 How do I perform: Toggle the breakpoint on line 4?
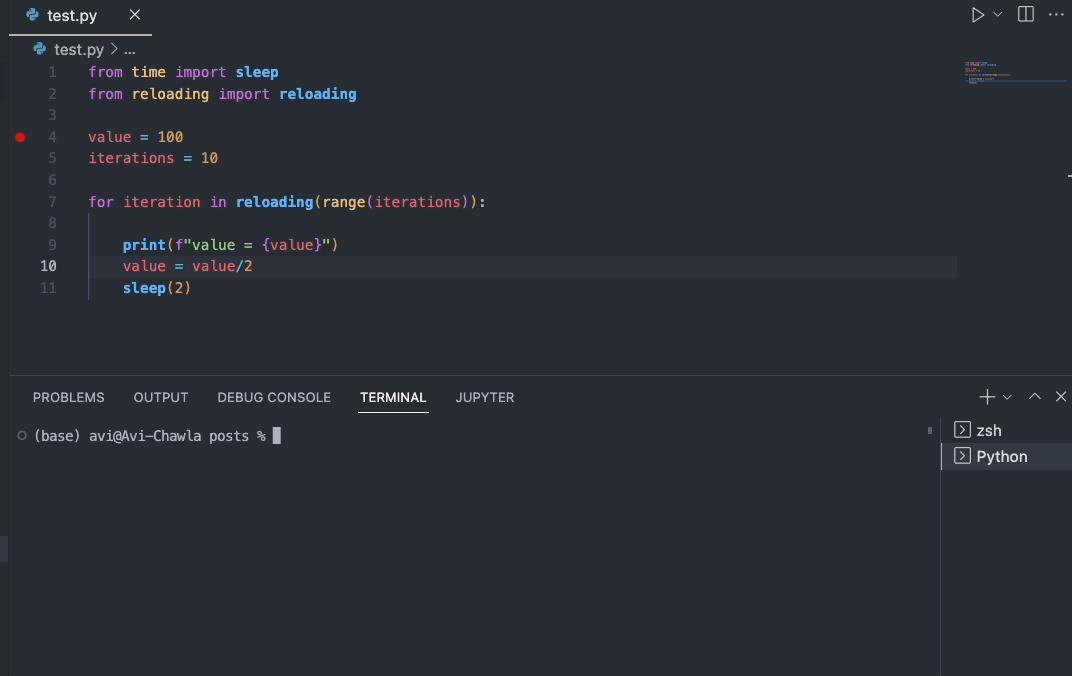pos(20,137)
